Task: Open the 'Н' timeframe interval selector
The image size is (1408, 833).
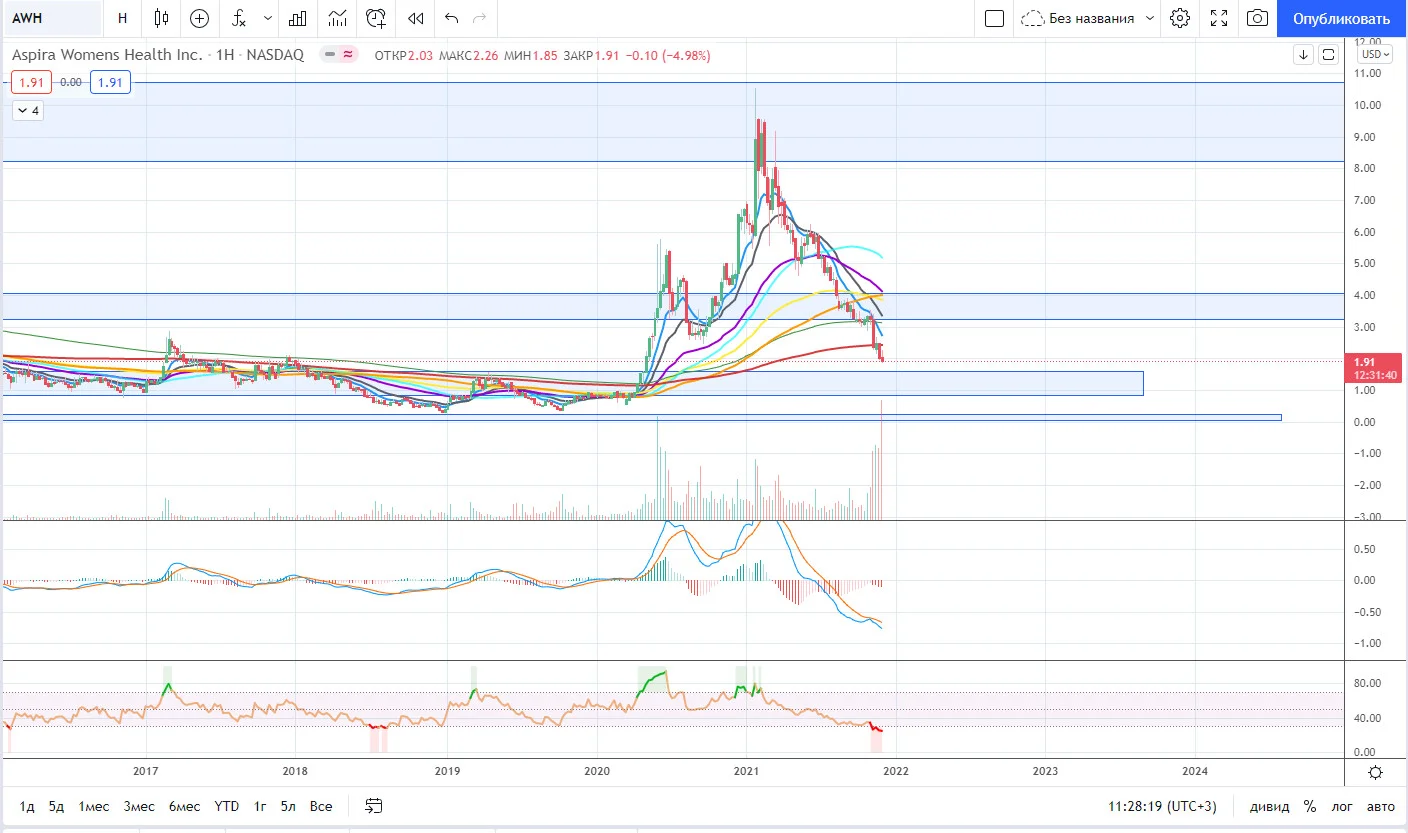Action: (122, 18)
